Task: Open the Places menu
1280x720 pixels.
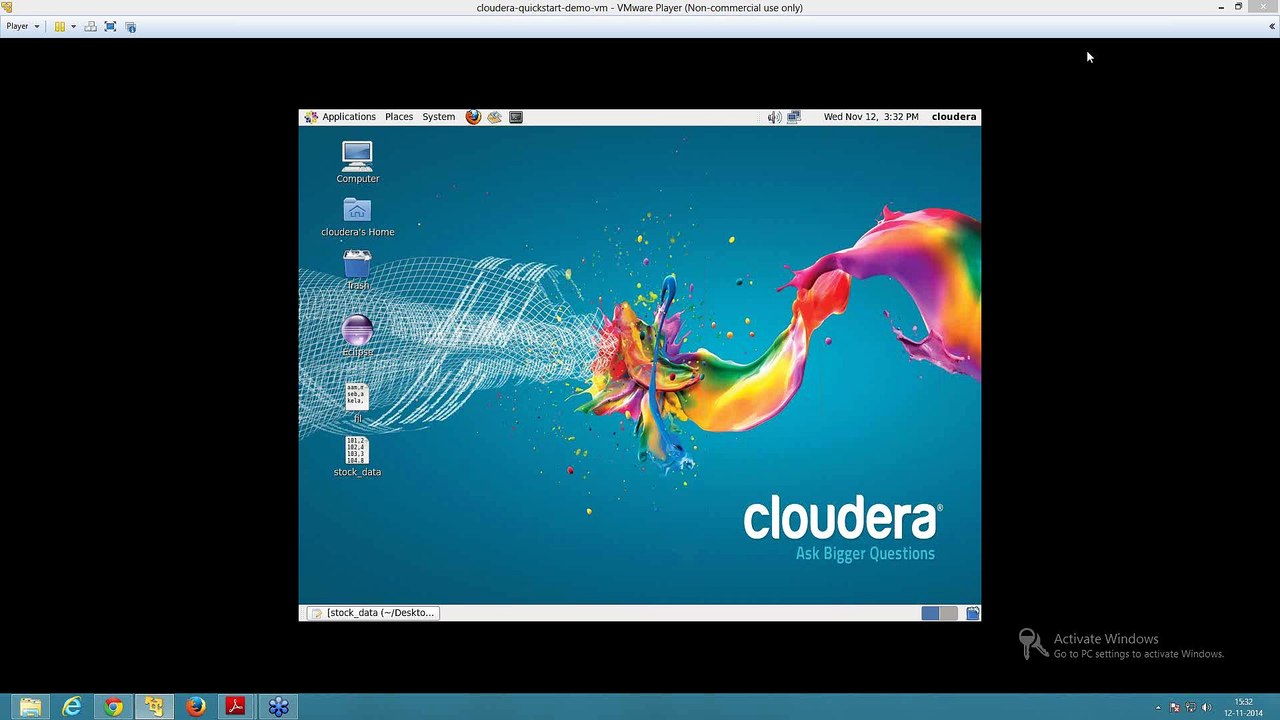Action: [x=399, y=117]
